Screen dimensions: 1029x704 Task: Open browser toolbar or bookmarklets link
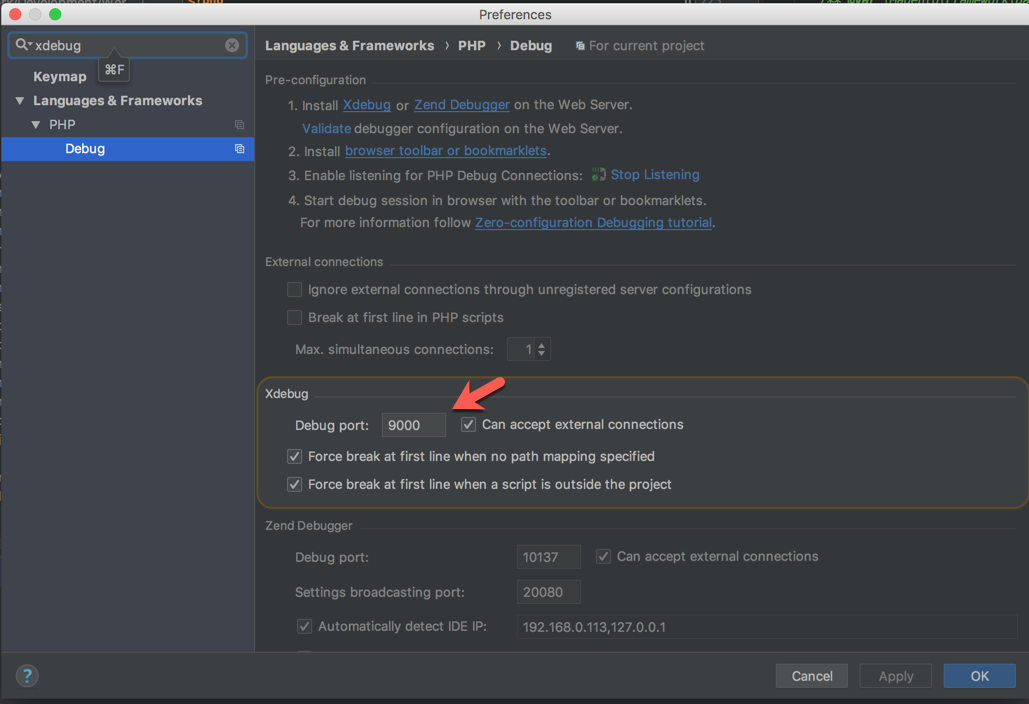[446, 151]
